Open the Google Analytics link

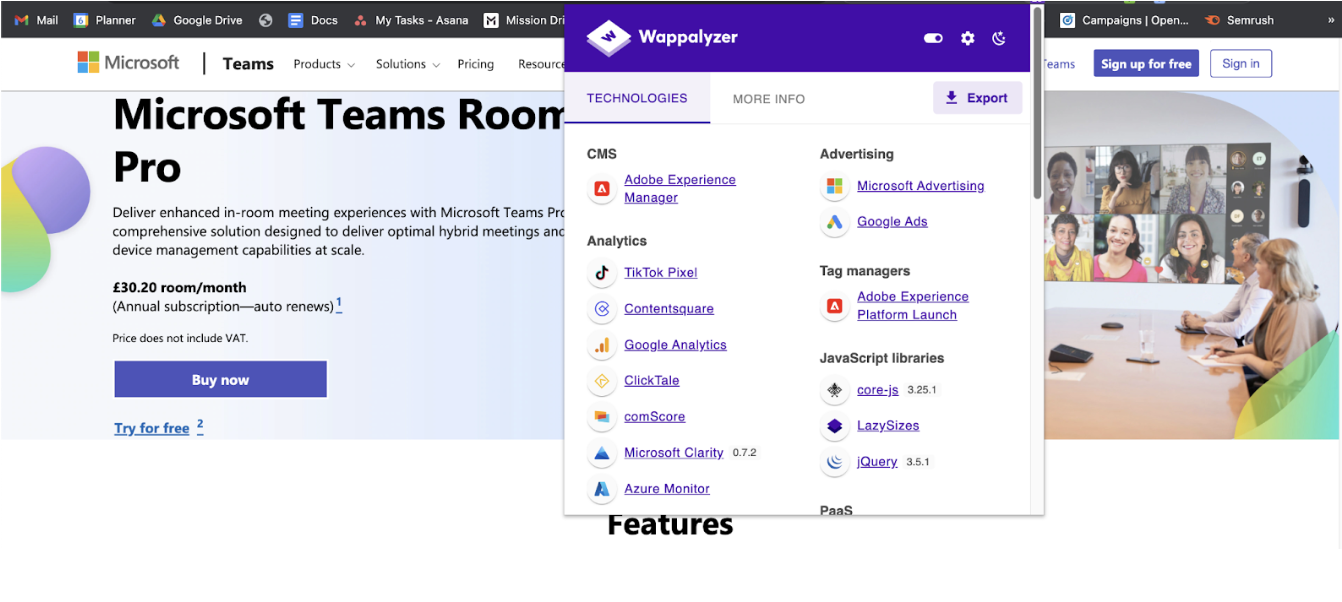click(675, 345)
